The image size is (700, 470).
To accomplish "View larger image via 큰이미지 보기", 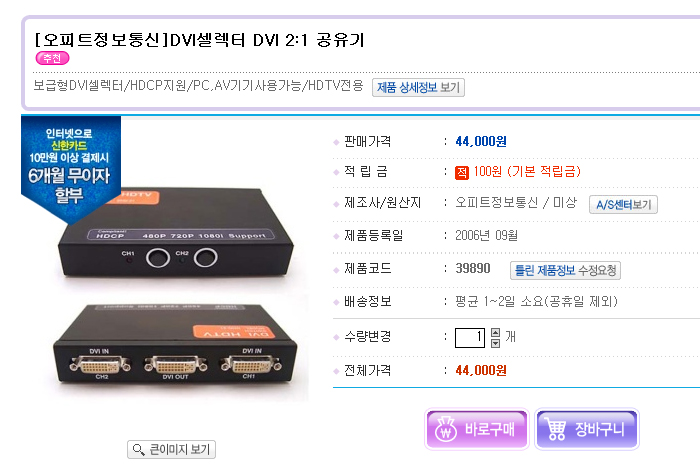I will click(x=171, y=449).
